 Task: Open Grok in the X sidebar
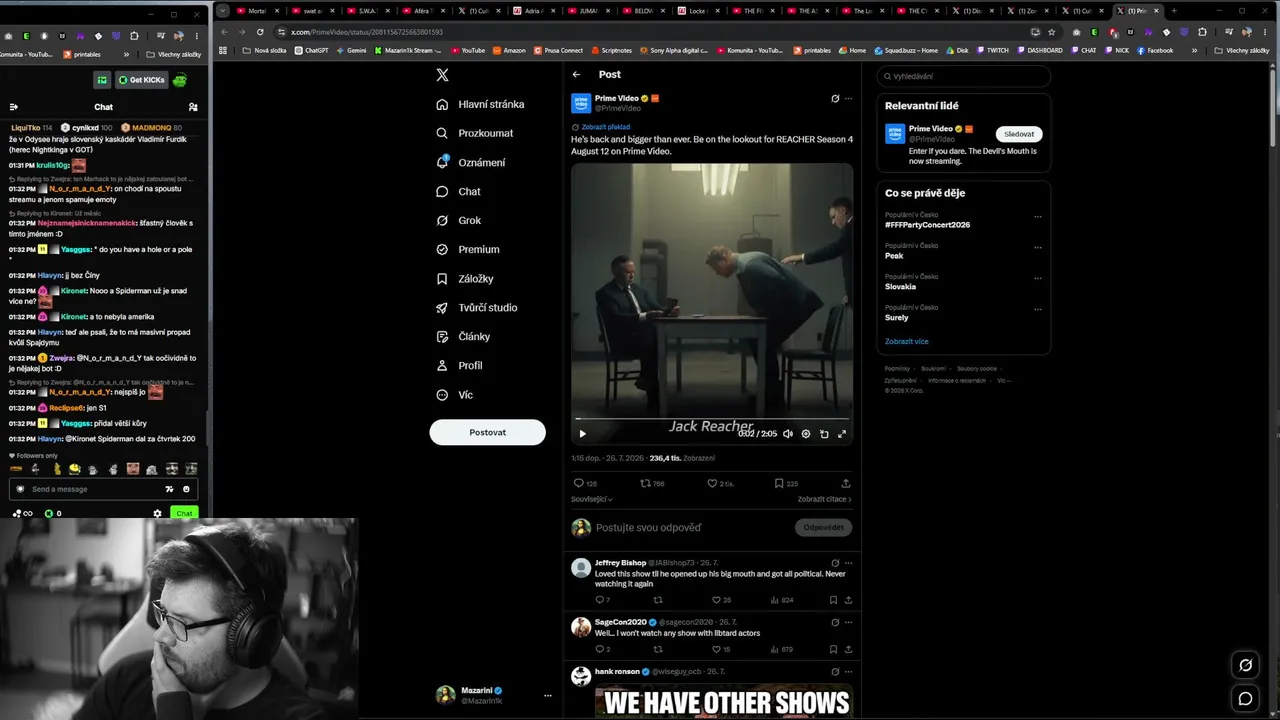point(458,220)
